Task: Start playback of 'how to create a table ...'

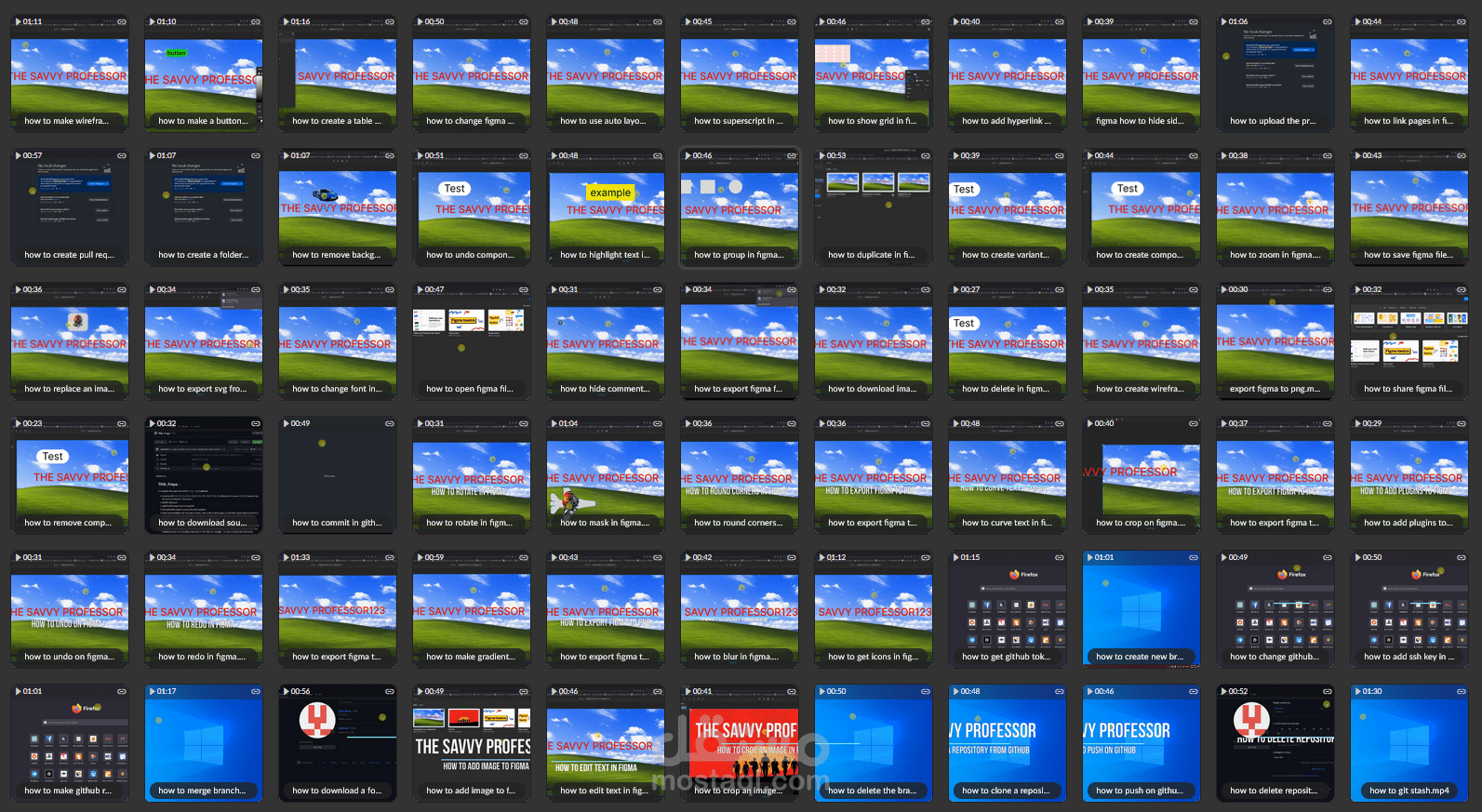Action: (x=287, y=21)
